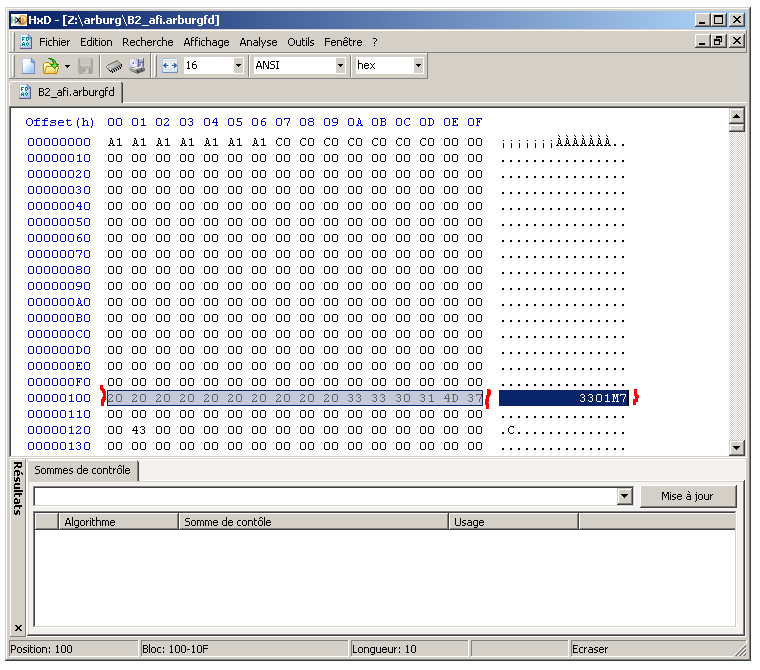Click the Somme de contôle column header
This screenshot has width=760, height=670.
[x=313, y=522]
